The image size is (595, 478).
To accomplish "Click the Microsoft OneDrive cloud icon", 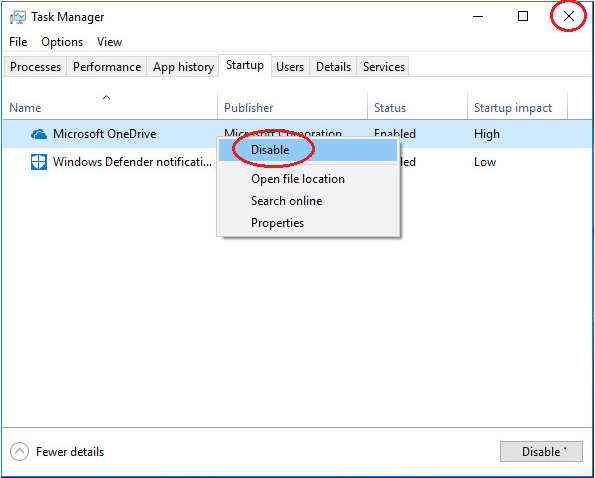I will click(39, 134).
